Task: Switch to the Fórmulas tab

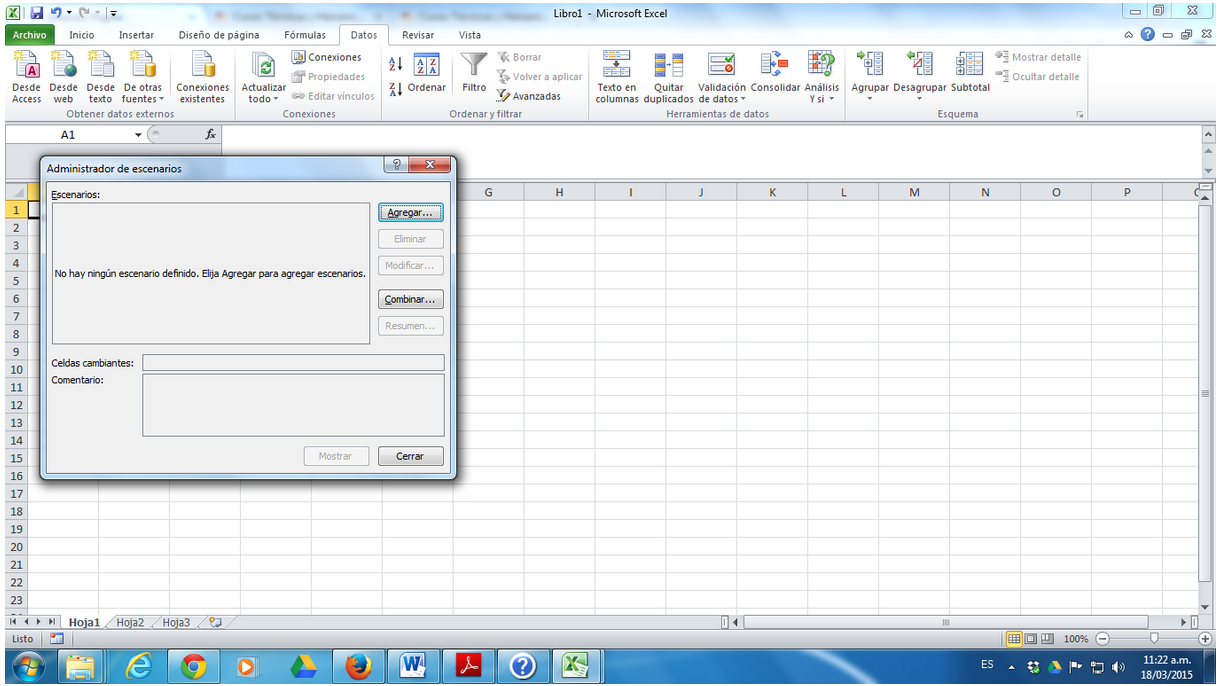Action: (305, 35)
